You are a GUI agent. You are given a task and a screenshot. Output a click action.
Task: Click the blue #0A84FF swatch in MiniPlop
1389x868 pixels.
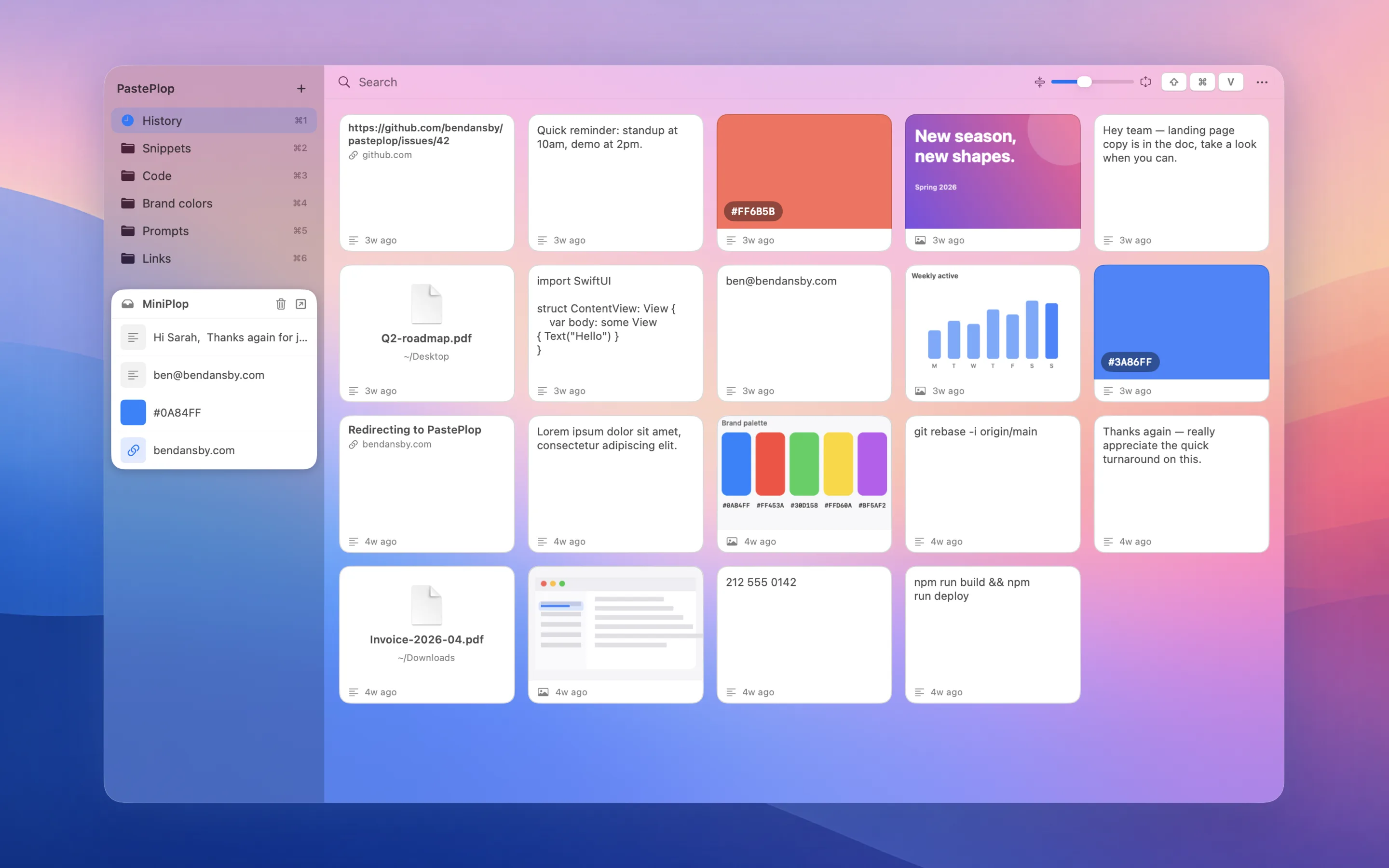(133, 413)
